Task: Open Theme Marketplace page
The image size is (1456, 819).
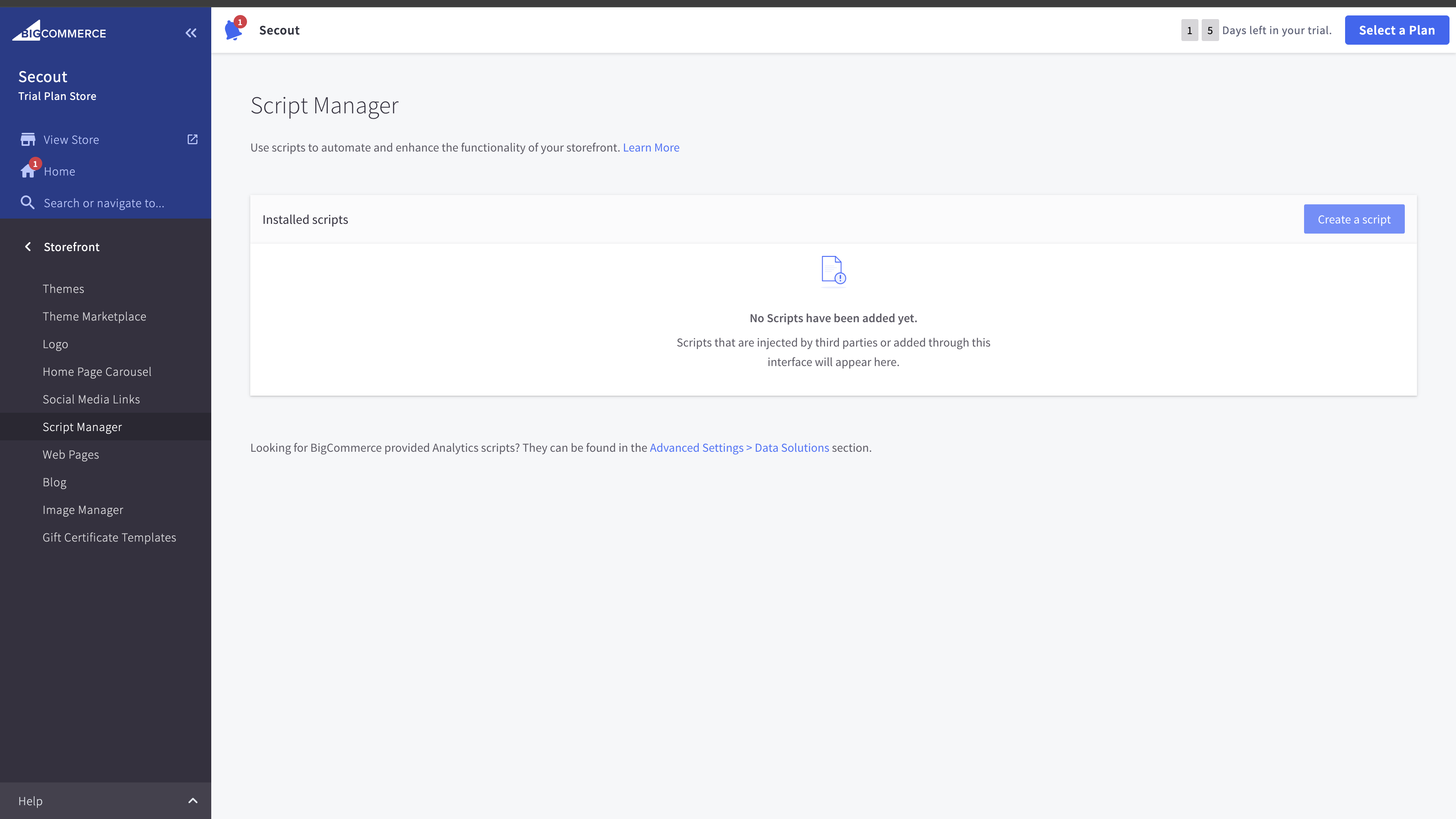Action: (94, 316)
